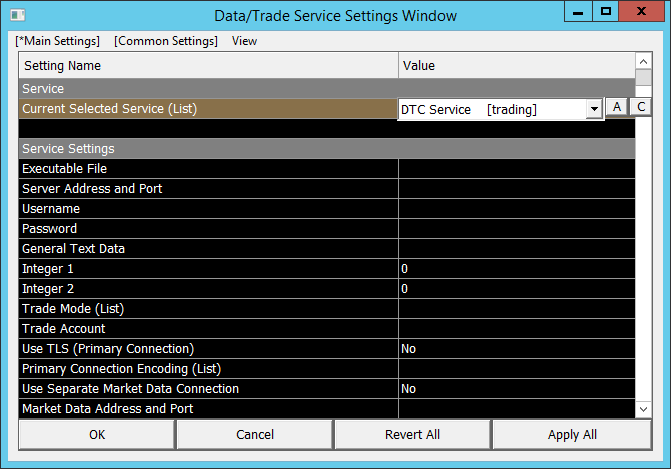
Task: Click Apply All button
Action: [x=571, y=435]
